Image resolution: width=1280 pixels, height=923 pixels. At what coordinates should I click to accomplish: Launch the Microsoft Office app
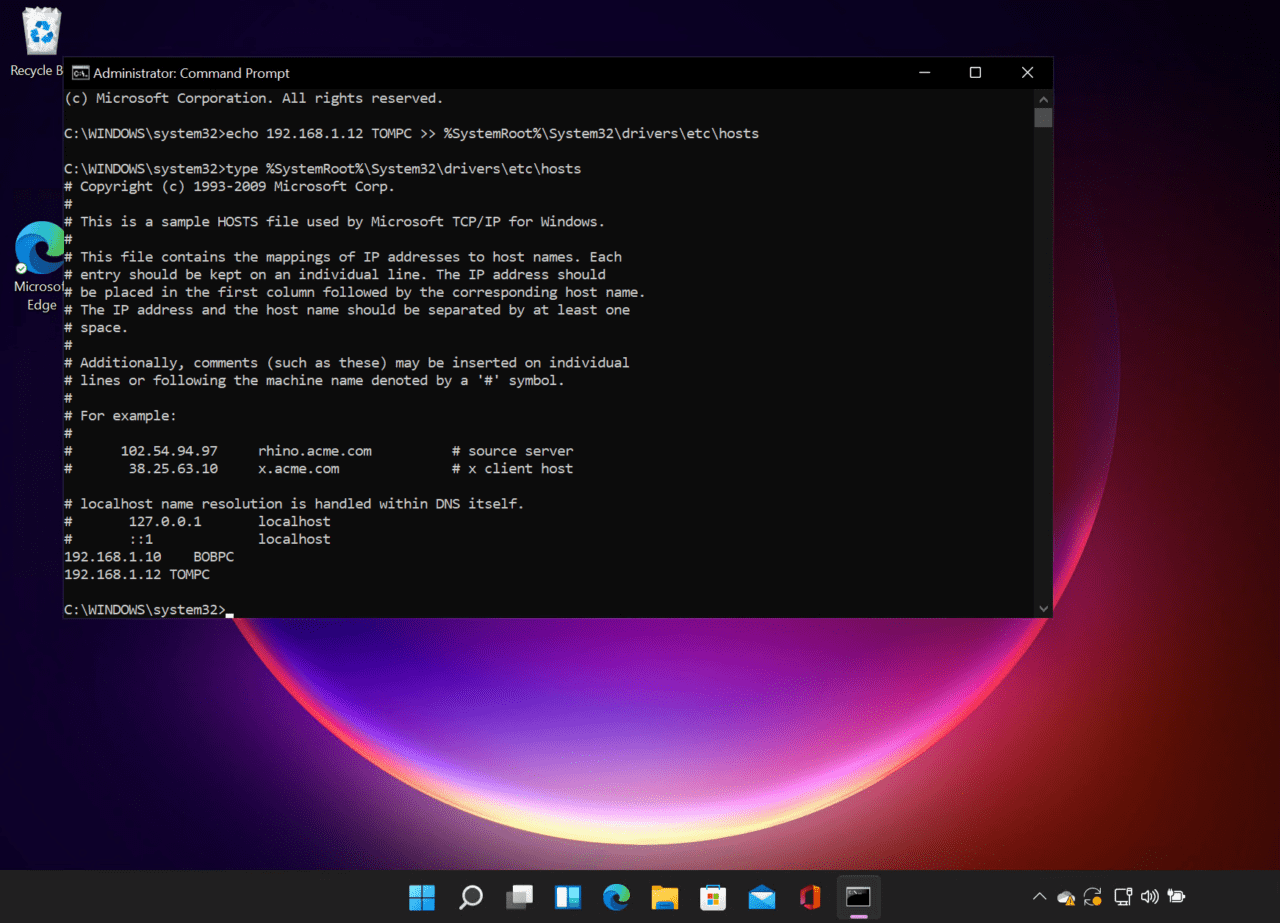810,897
